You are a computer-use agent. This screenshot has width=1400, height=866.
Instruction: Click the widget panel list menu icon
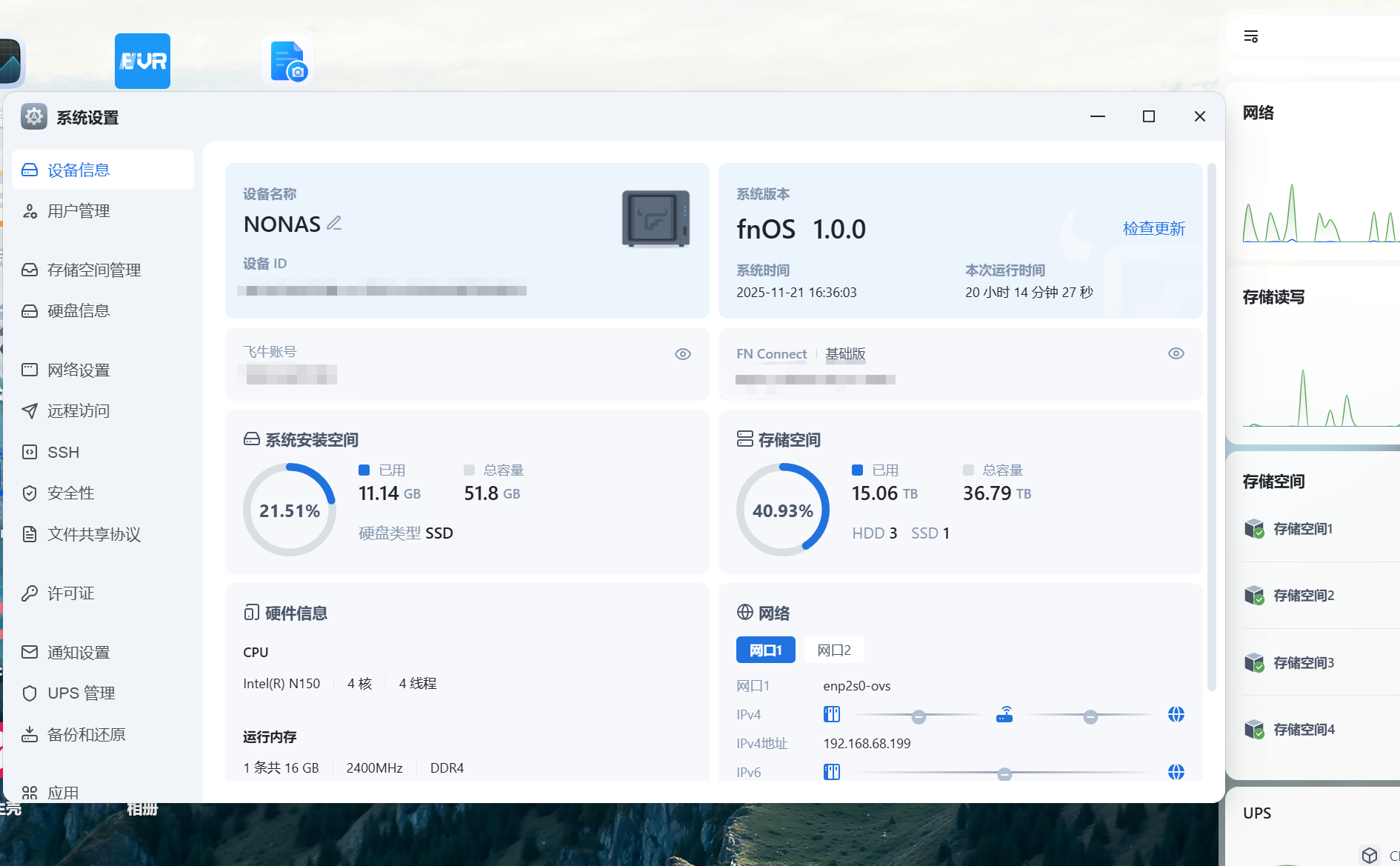[1251, 36]
